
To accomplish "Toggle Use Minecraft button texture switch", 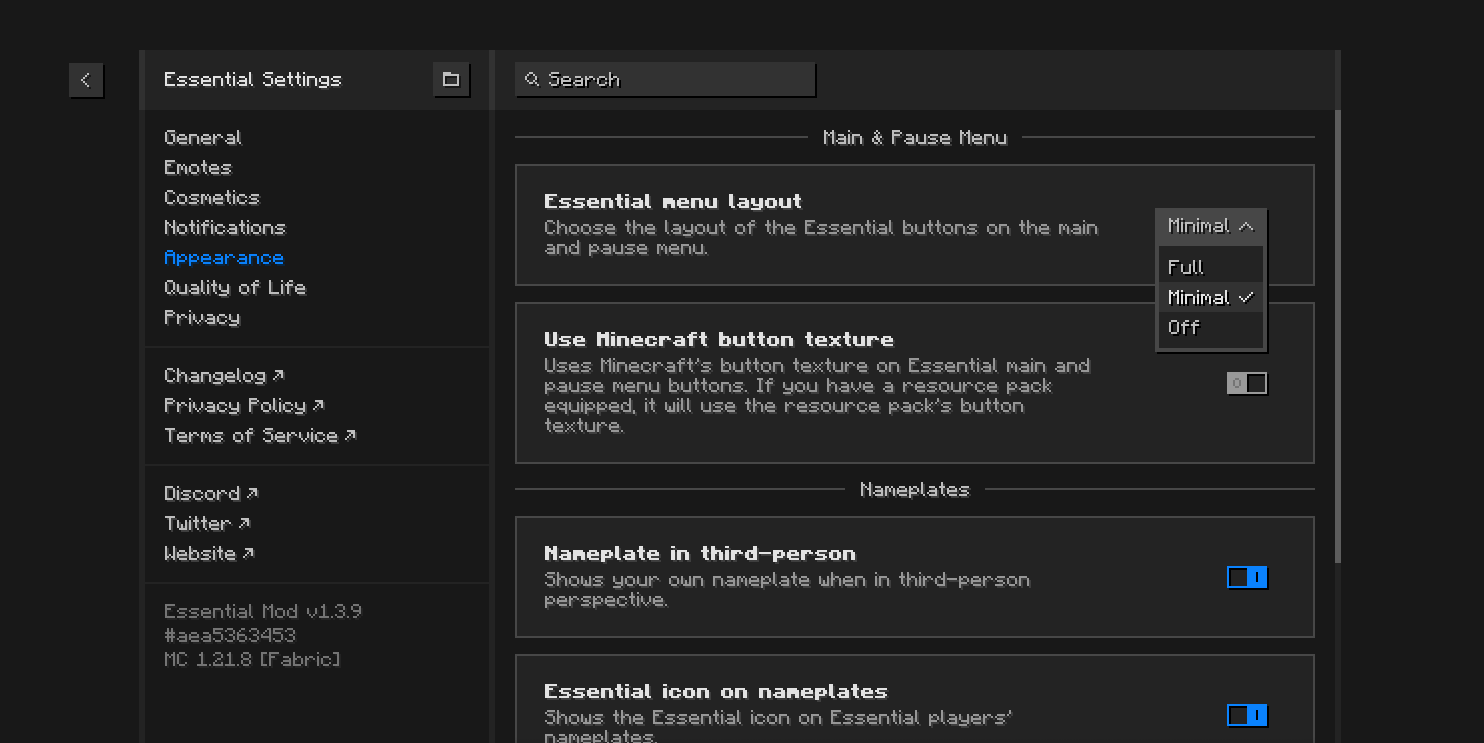I will 1247,384.
